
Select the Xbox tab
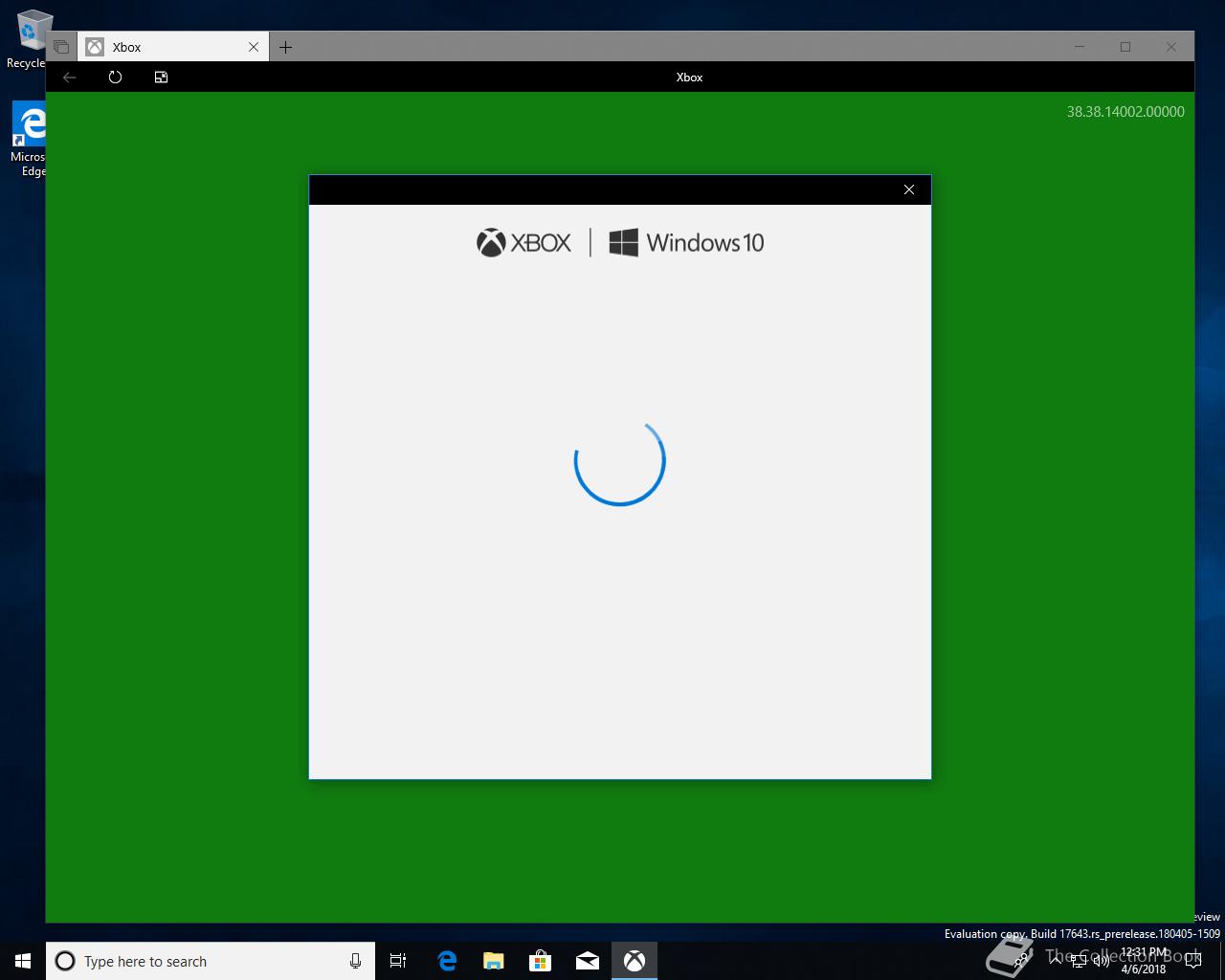click(172, 47)
